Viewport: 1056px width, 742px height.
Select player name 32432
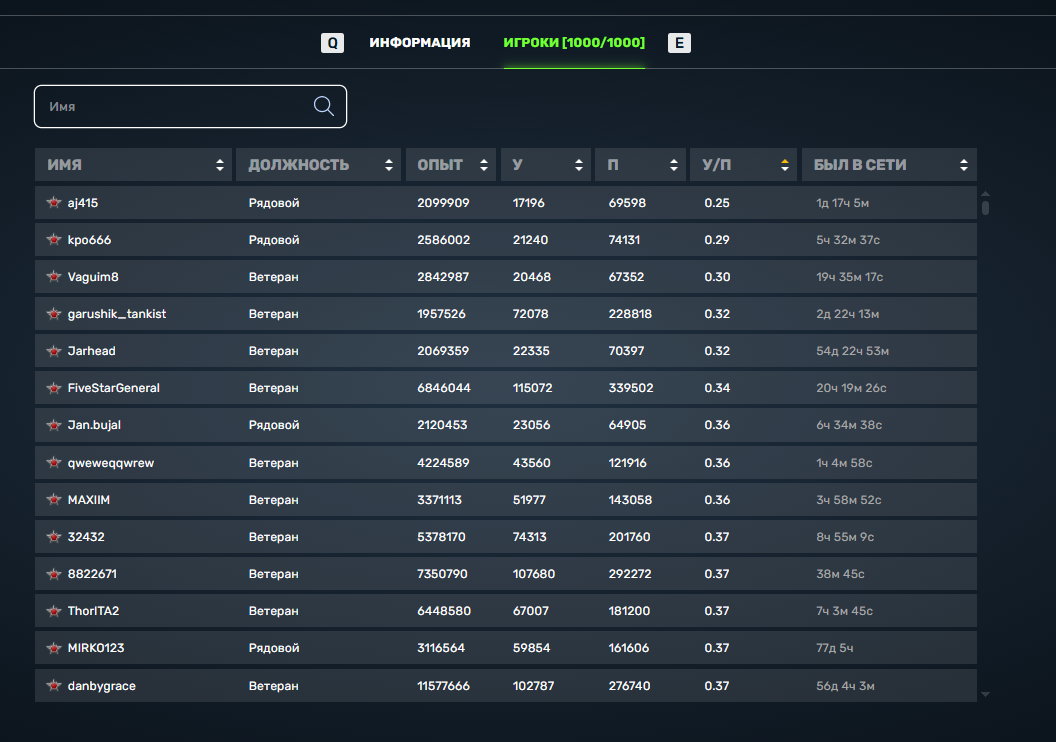(86, 537)
